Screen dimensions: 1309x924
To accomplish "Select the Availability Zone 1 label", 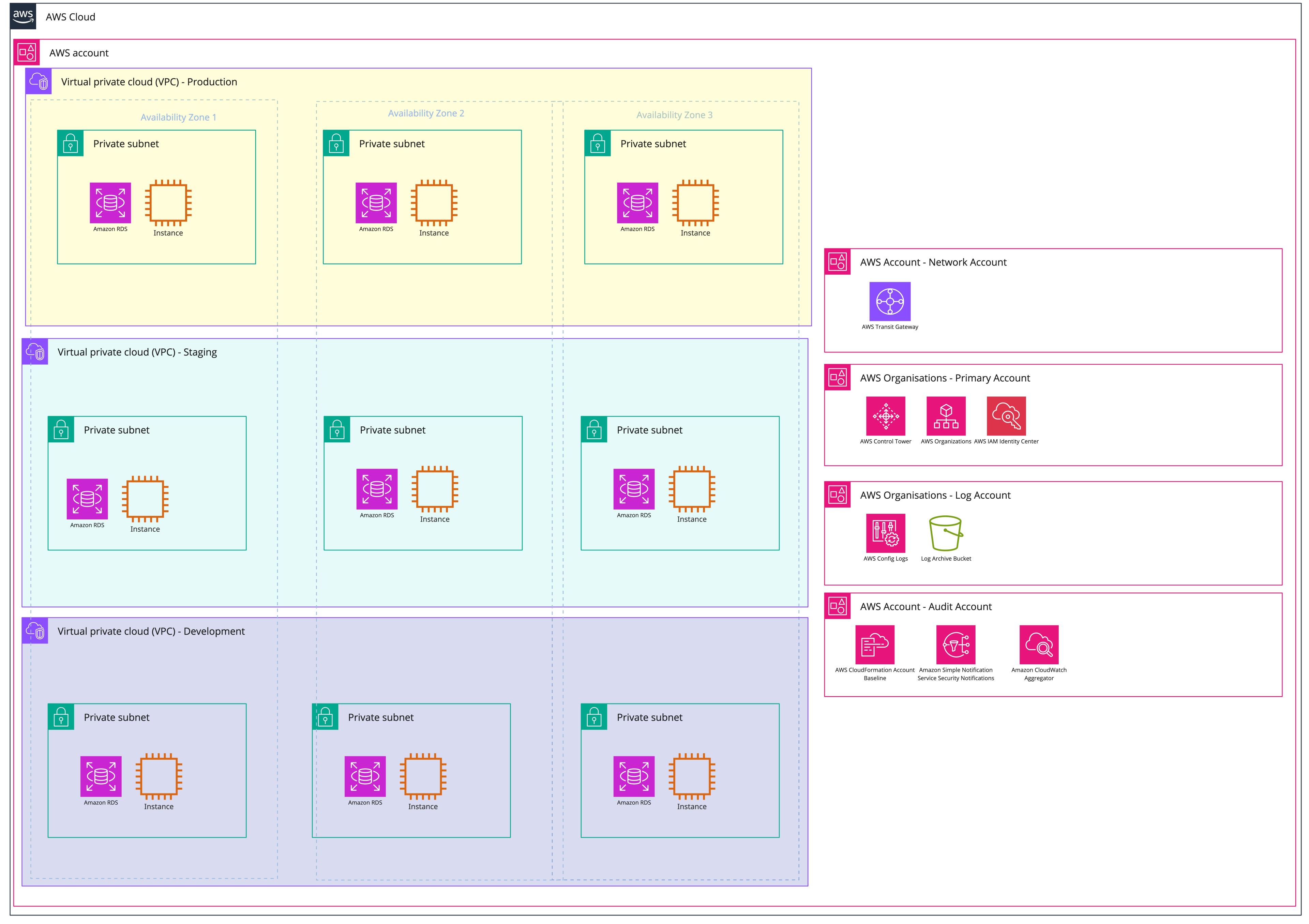I will point(178,118).
